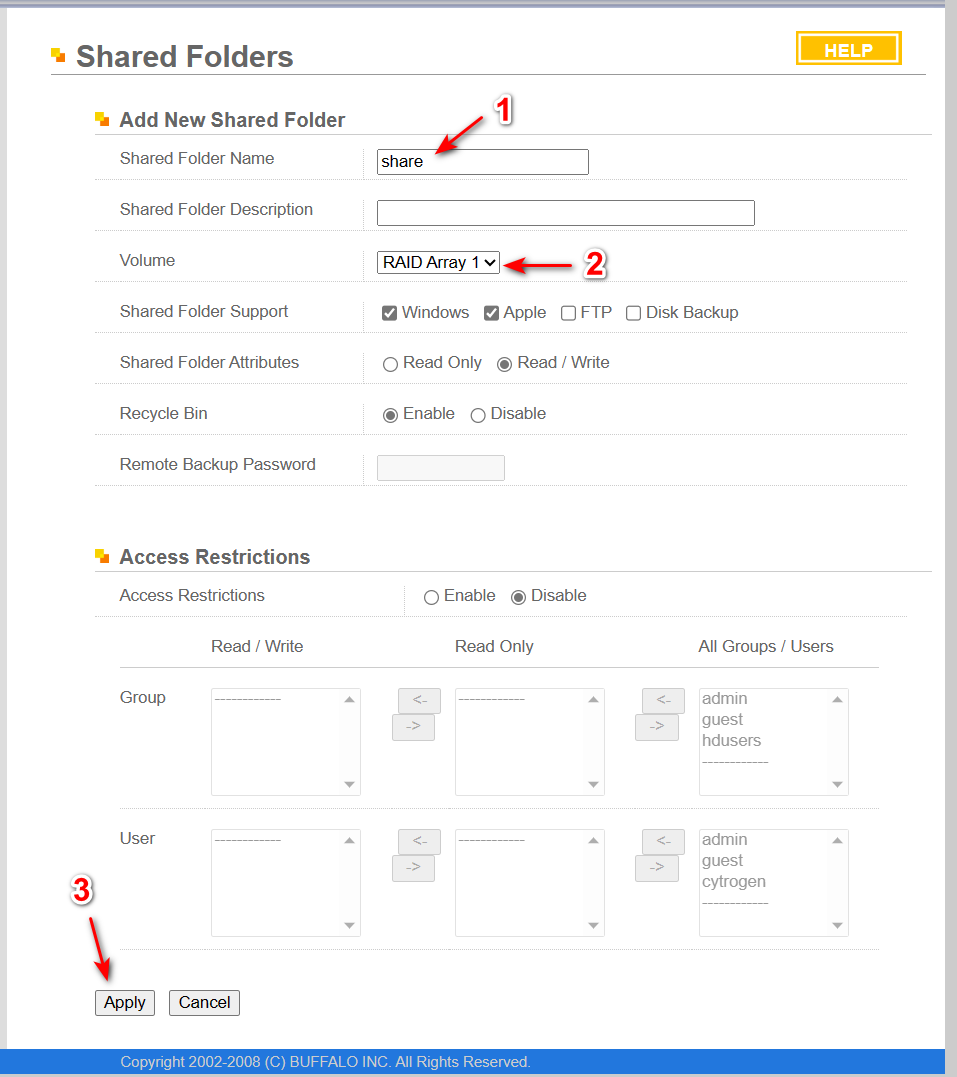Viewport: 957px width, 1077px height.
Task: Select Read Only shared folder attribute
Action: pos(390,363)
